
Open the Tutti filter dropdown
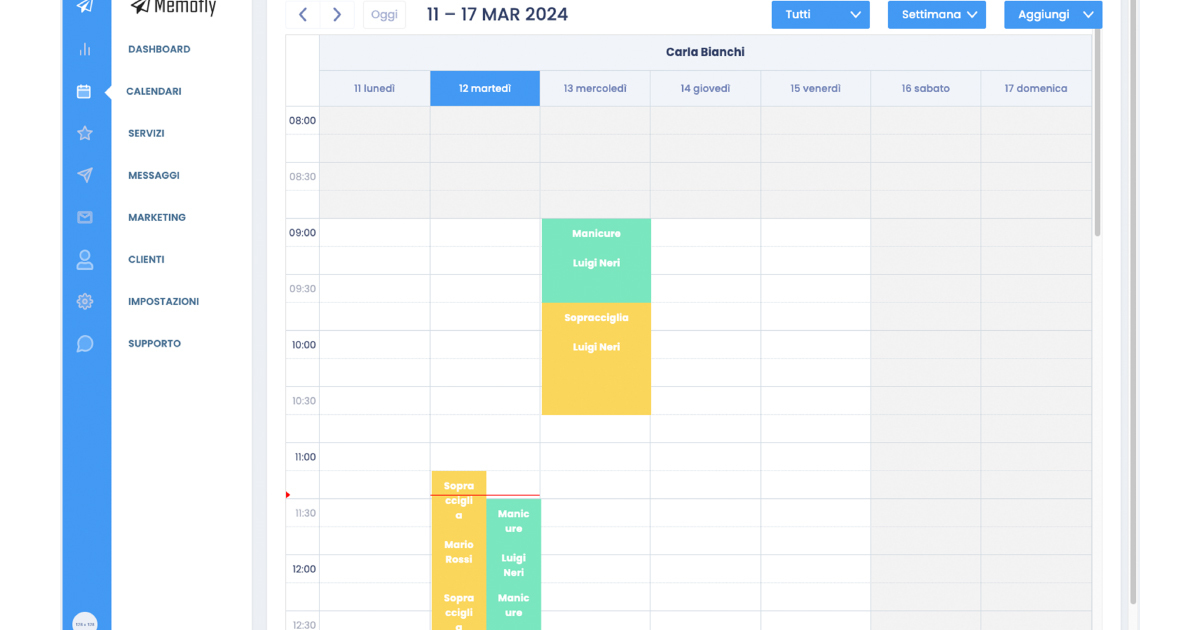tap(820, 15)
